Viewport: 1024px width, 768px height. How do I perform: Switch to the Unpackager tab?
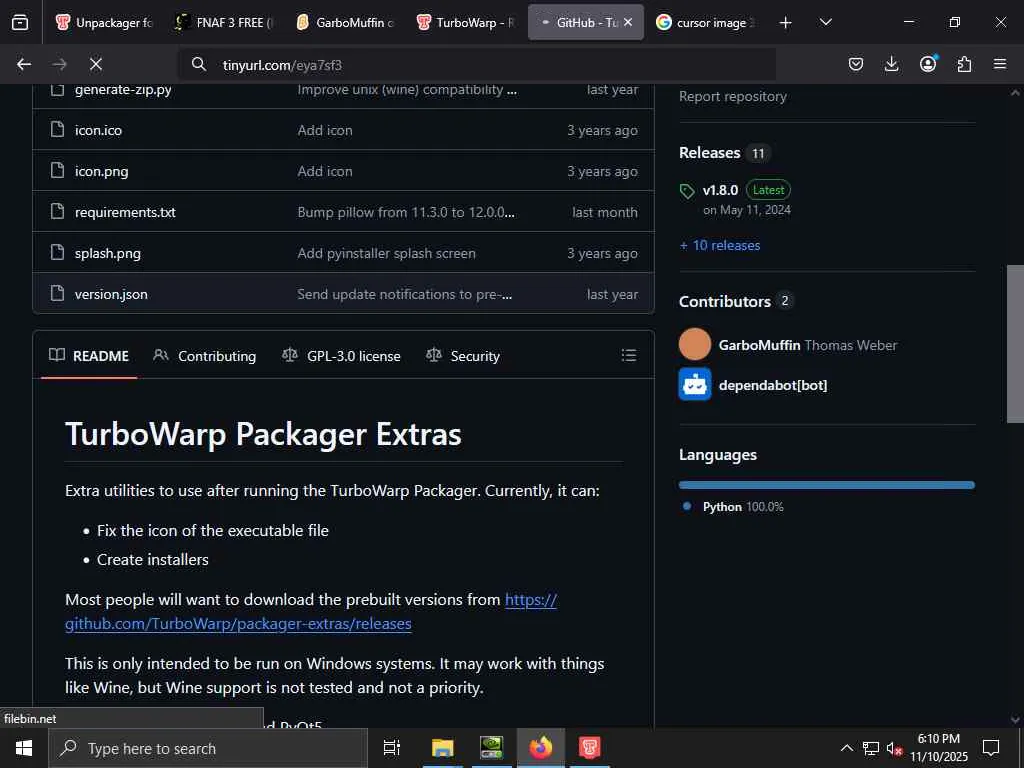[104, 23]
